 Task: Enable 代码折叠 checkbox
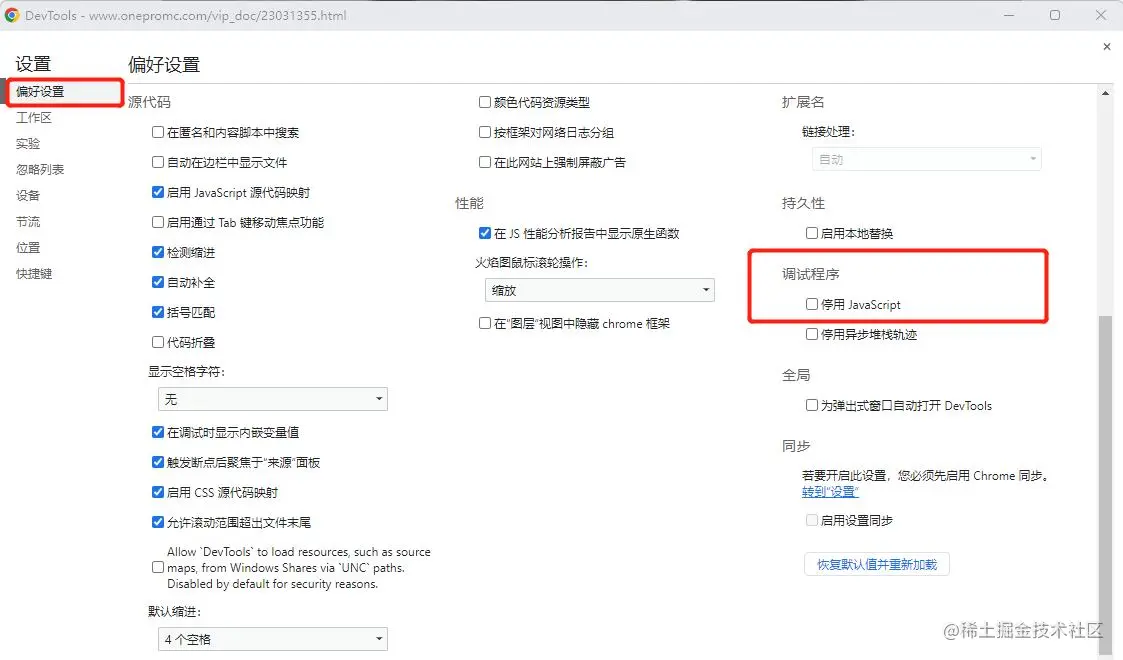[158, 342]
